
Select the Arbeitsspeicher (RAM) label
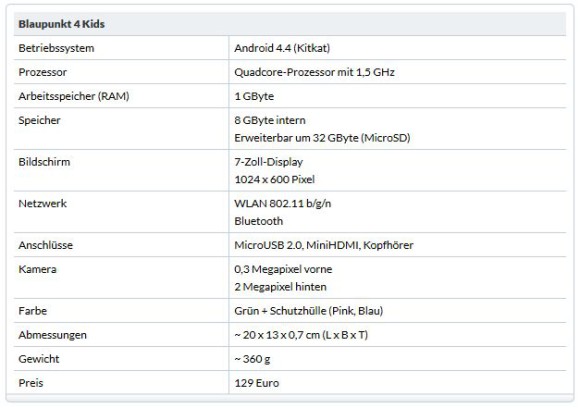pyautogui.click(x=74, y=96)
